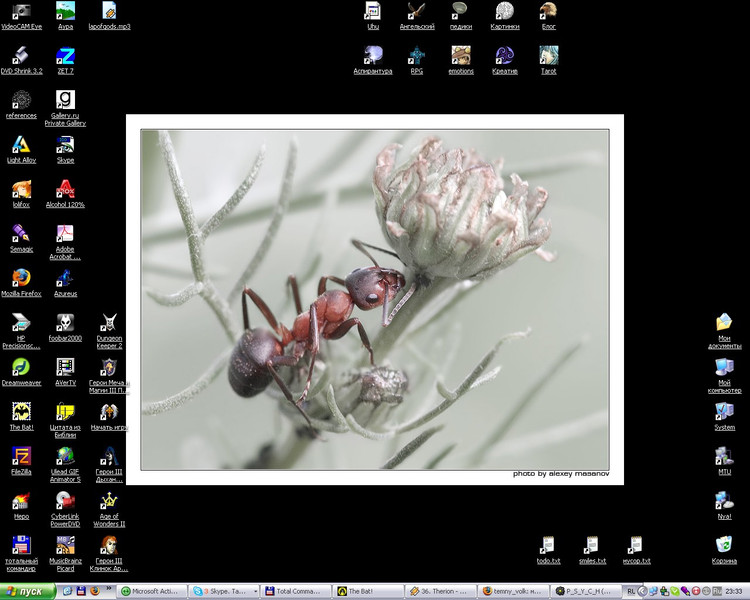Image resolution: width=750 pixels, height=600 pixels.
Task: Launch the Alcohol 120% shortcut
Action: point(65,194)
